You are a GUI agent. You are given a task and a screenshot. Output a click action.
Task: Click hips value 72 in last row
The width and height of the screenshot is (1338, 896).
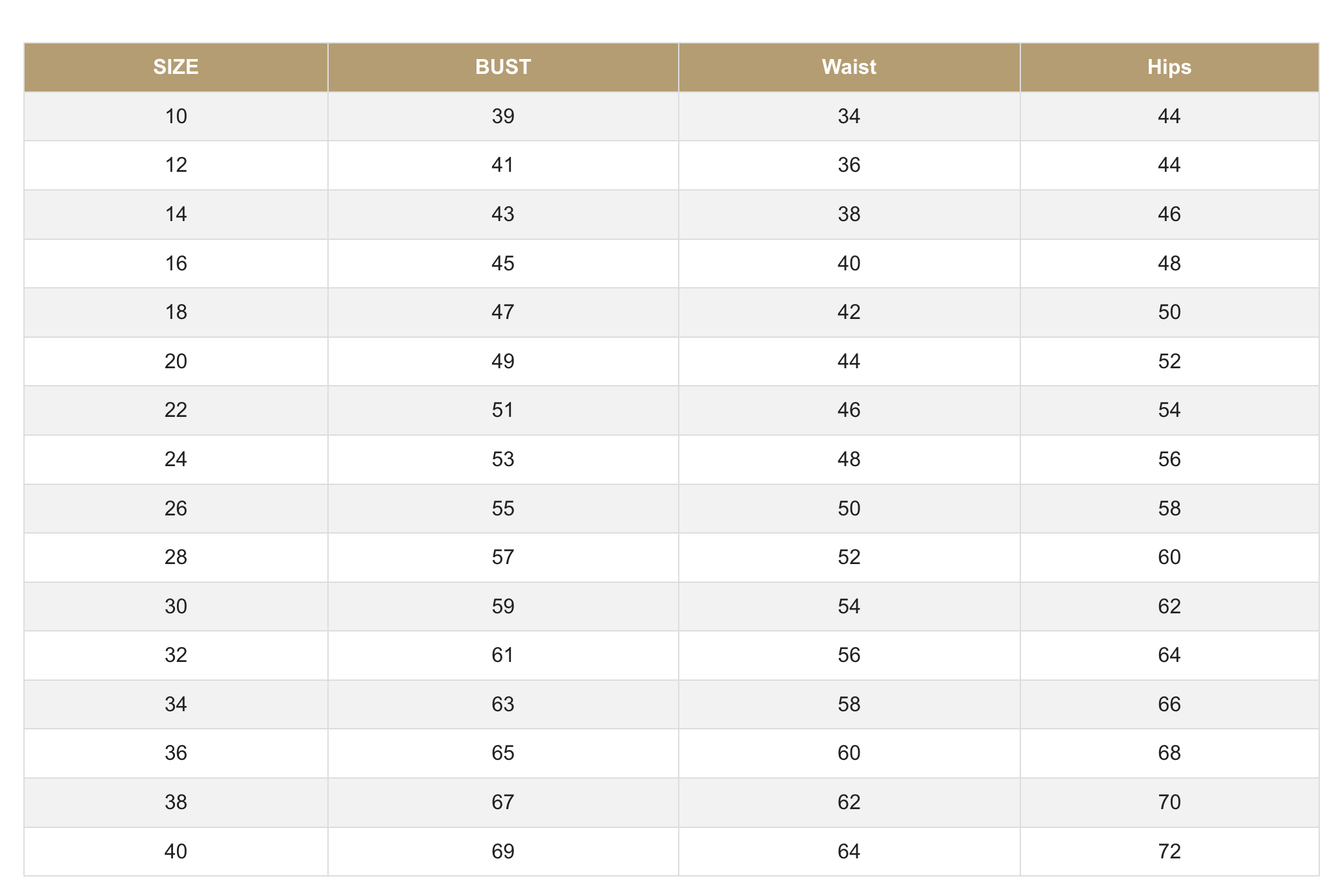click(x=1169, y=852)
